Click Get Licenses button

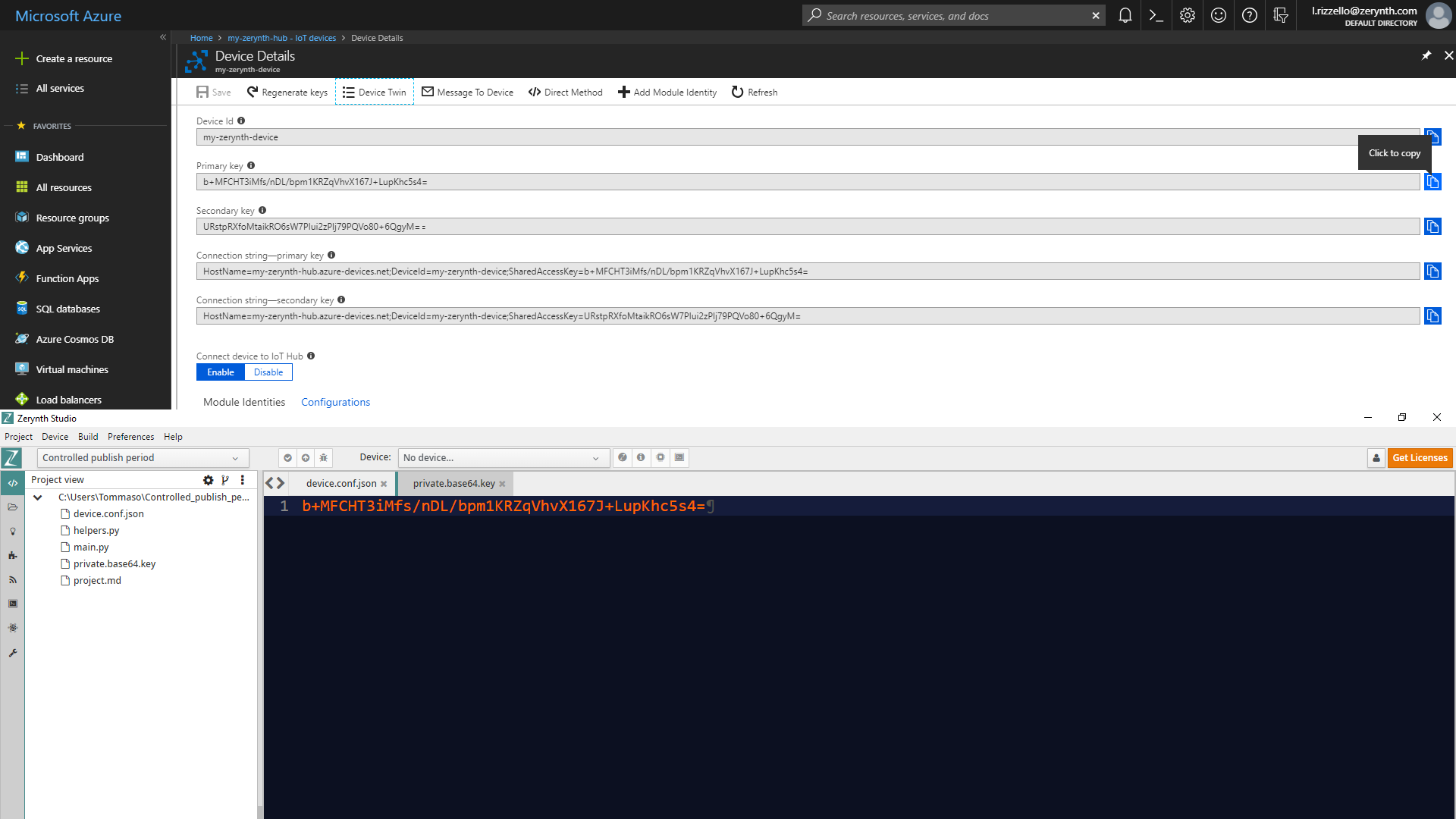pyautogui.click(x=1420, y=457)
